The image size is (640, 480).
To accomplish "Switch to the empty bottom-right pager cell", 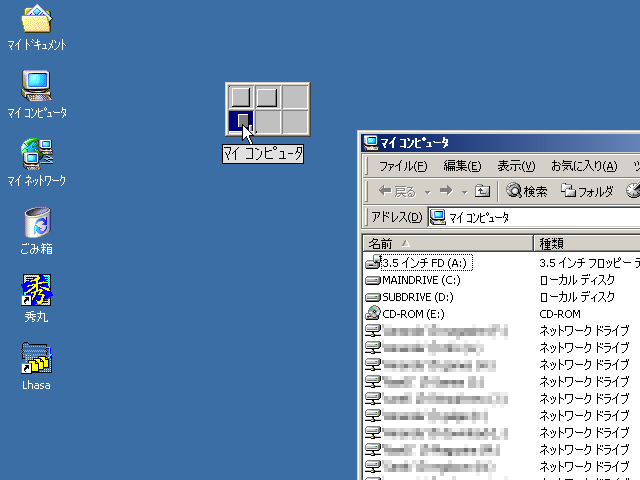I will [295, 122].
